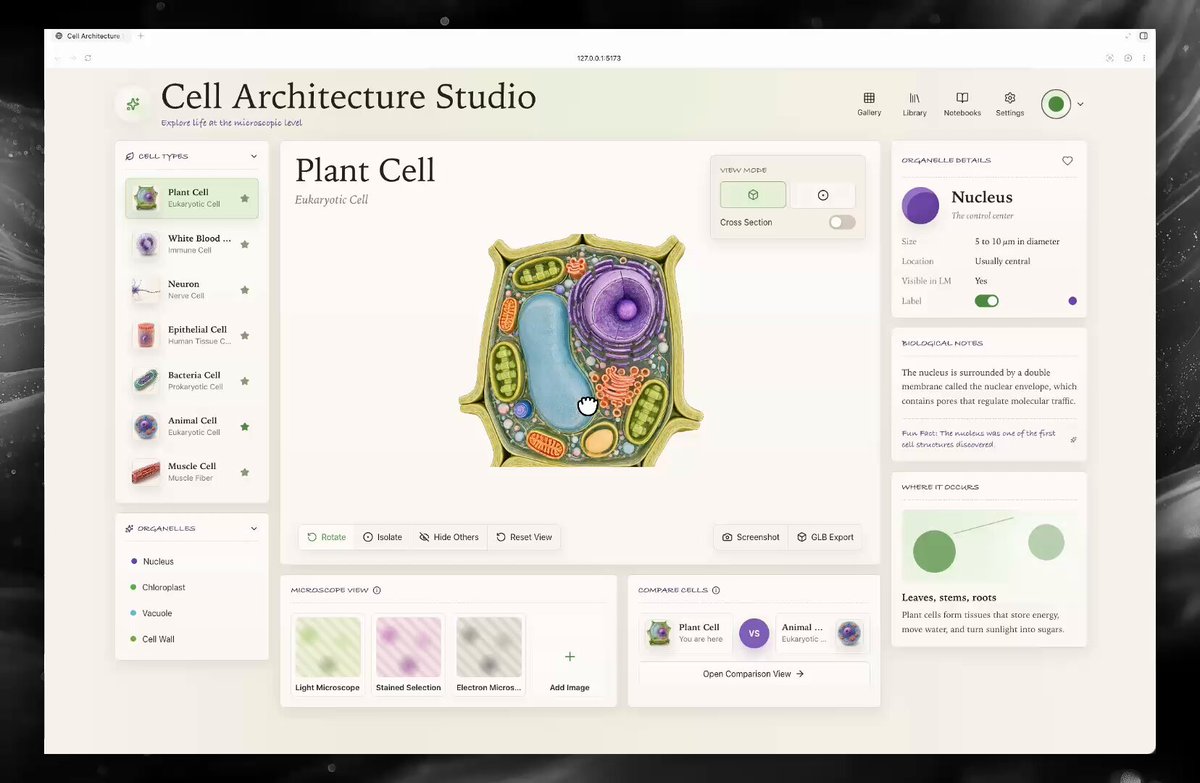Click Hide Others tool
Viewport: 1200px width, 783px height.
449,537
